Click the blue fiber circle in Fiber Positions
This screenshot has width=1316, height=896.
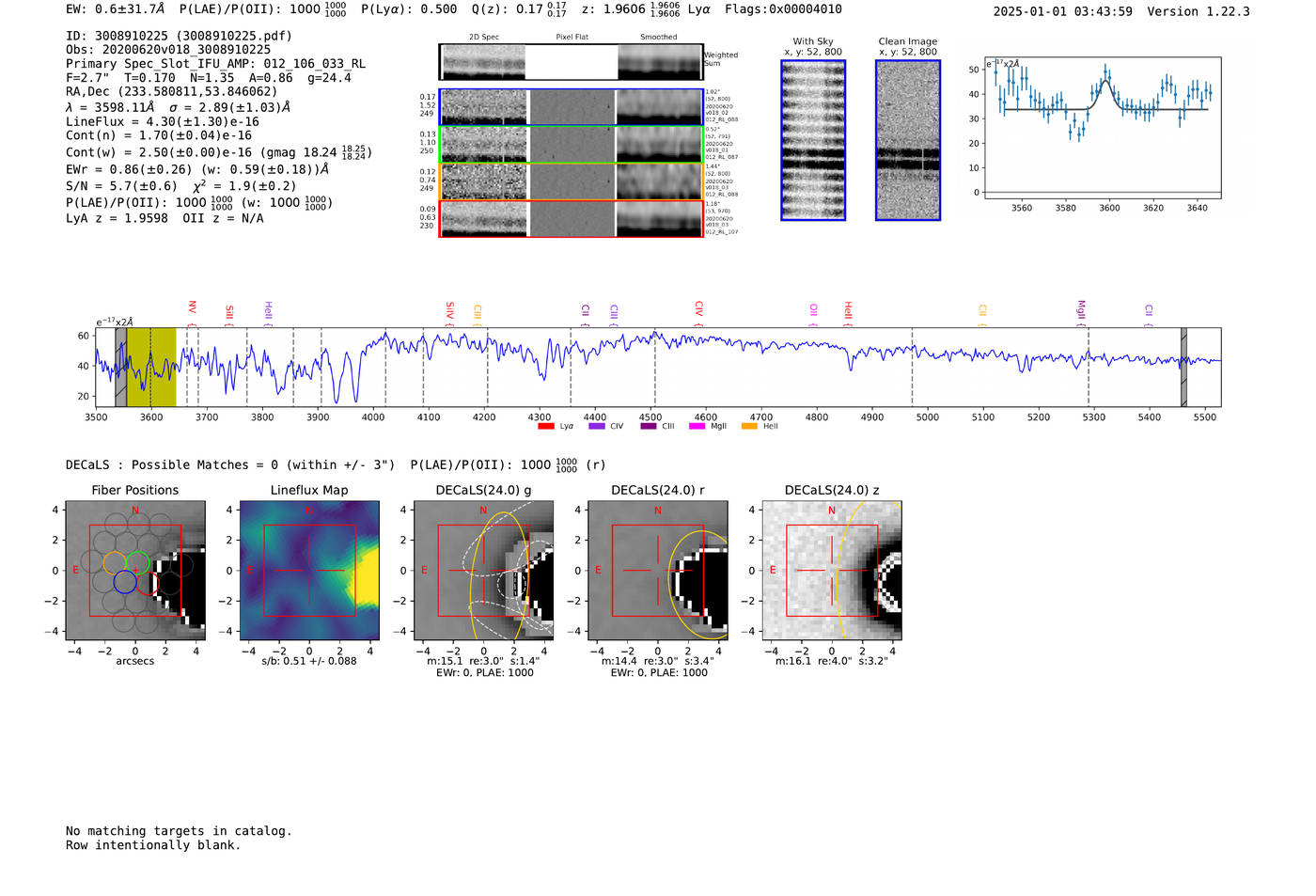125,582
